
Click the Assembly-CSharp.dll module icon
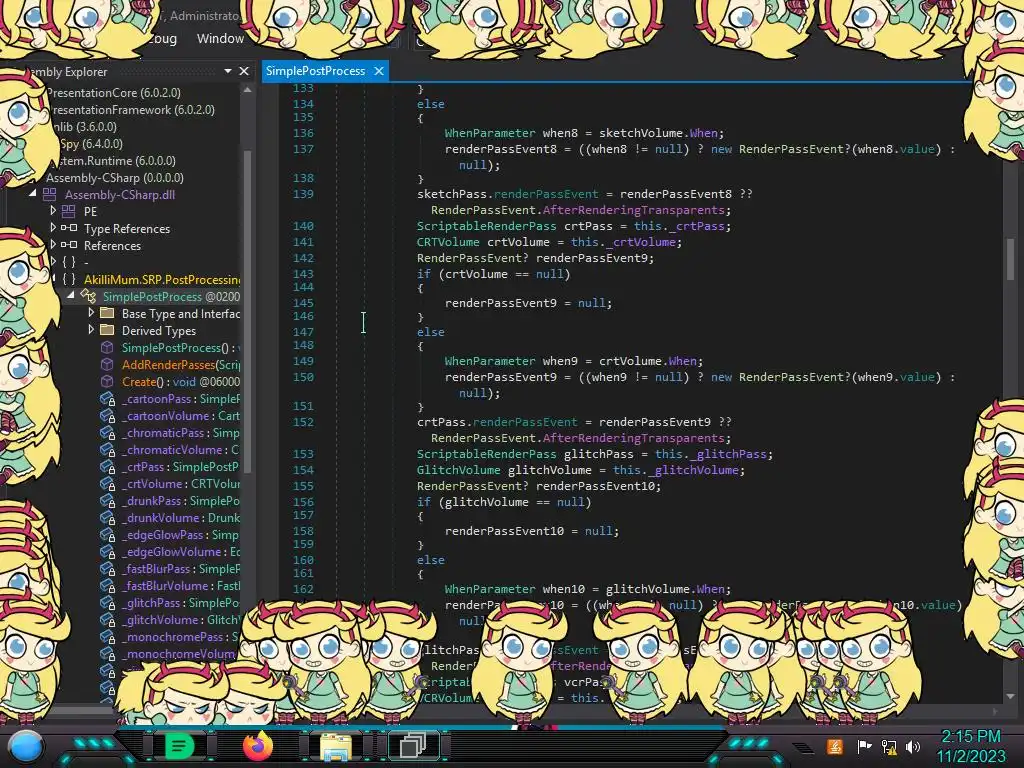(x=50, y=195)
